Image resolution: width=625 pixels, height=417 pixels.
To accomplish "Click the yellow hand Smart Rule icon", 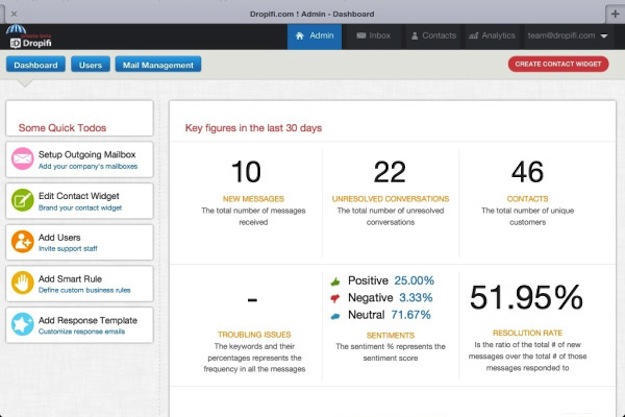I will [22, 283].
